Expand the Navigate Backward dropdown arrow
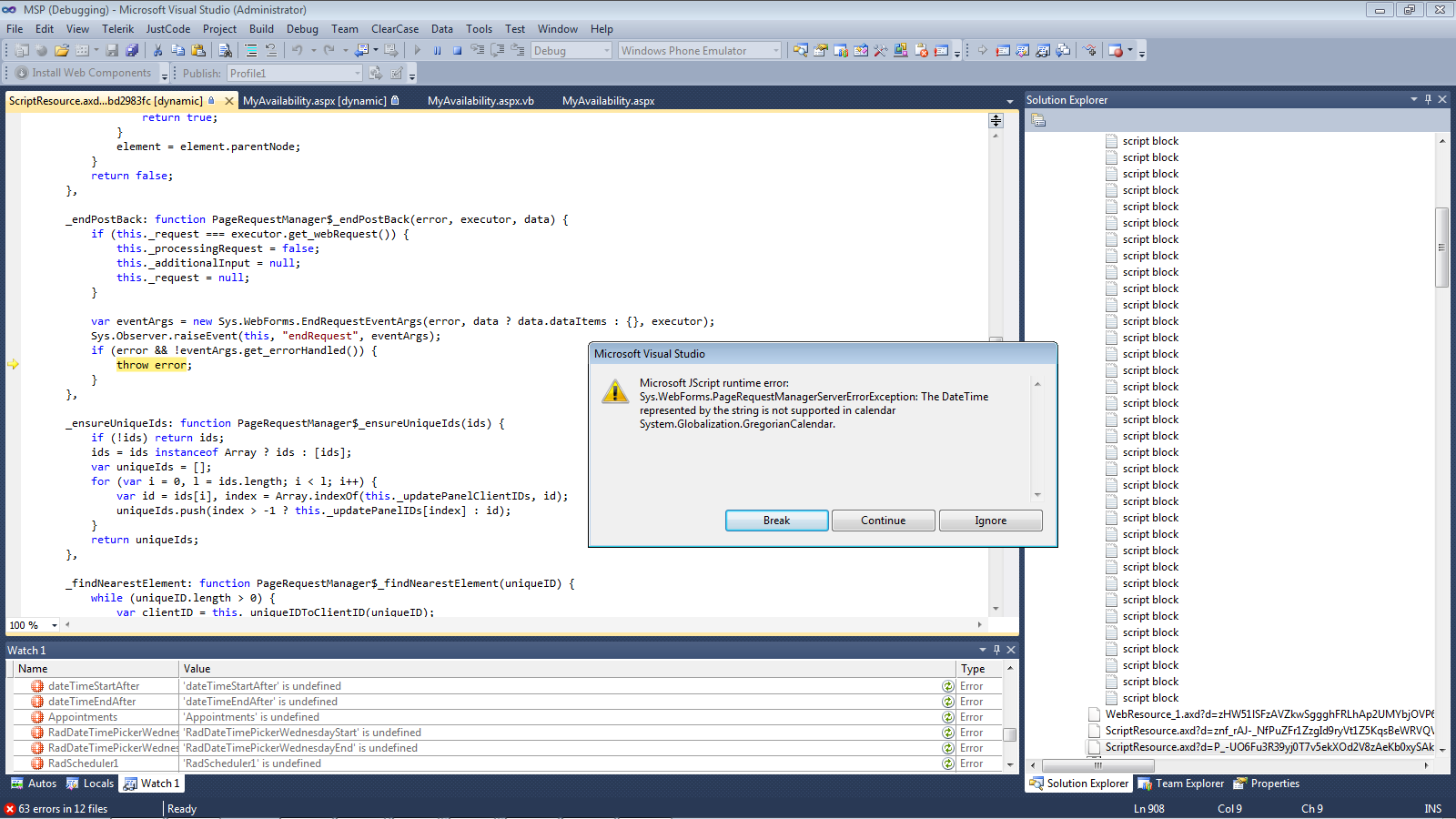 376,50
